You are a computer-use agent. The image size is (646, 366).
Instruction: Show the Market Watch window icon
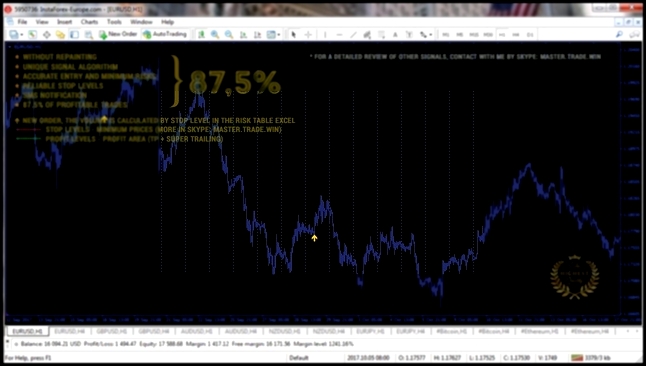[x=33, y=35]
